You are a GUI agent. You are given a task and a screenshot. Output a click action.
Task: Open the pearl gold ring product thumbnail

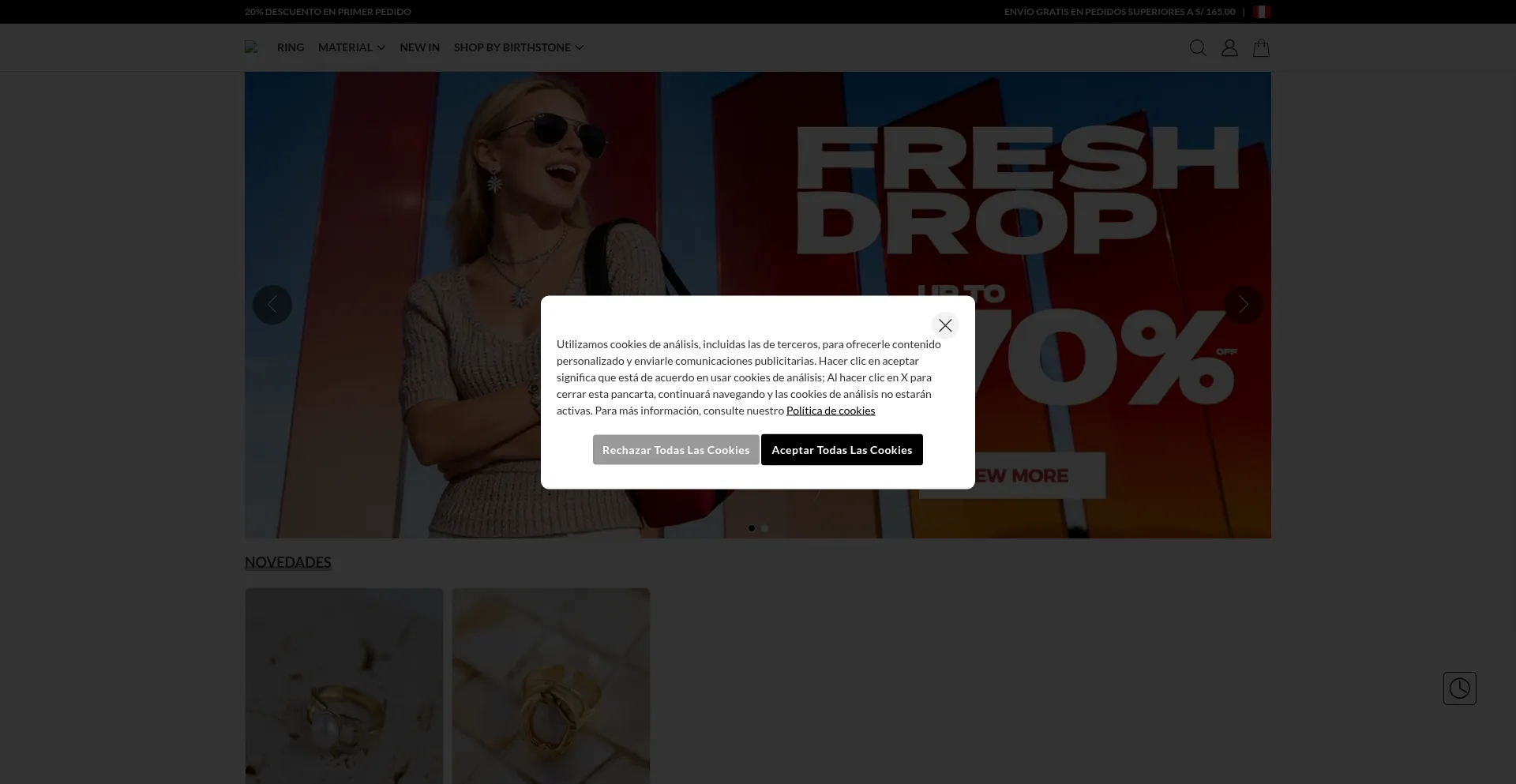pos(344,685)
